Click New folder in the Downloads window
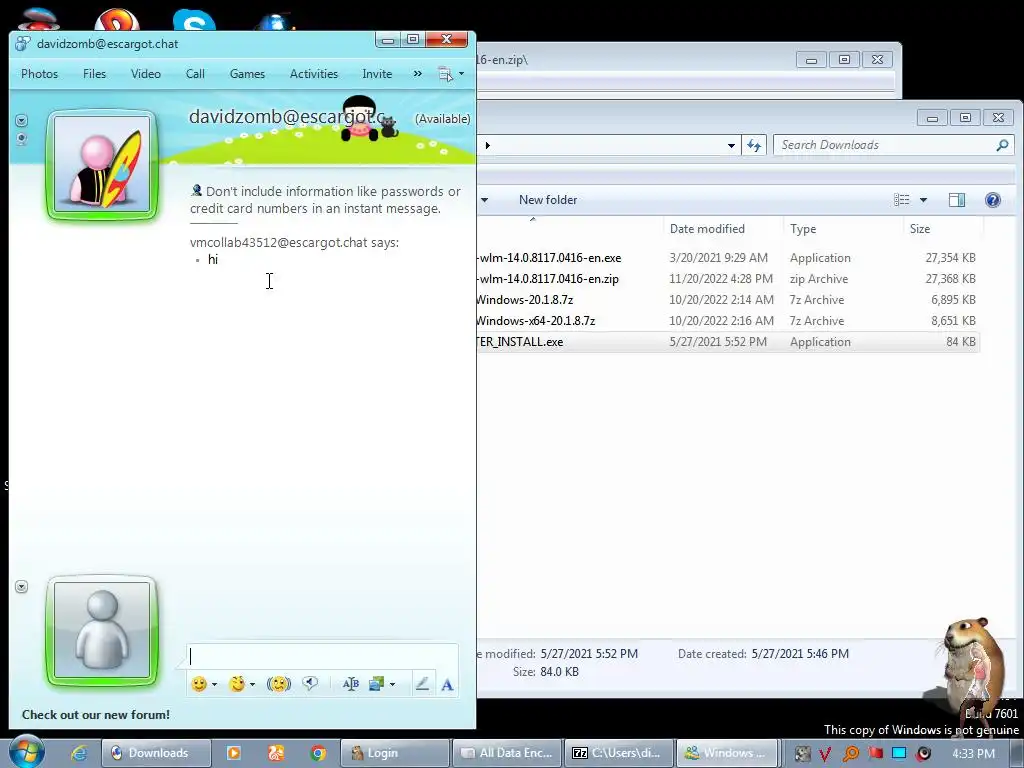 coord(548,200)
